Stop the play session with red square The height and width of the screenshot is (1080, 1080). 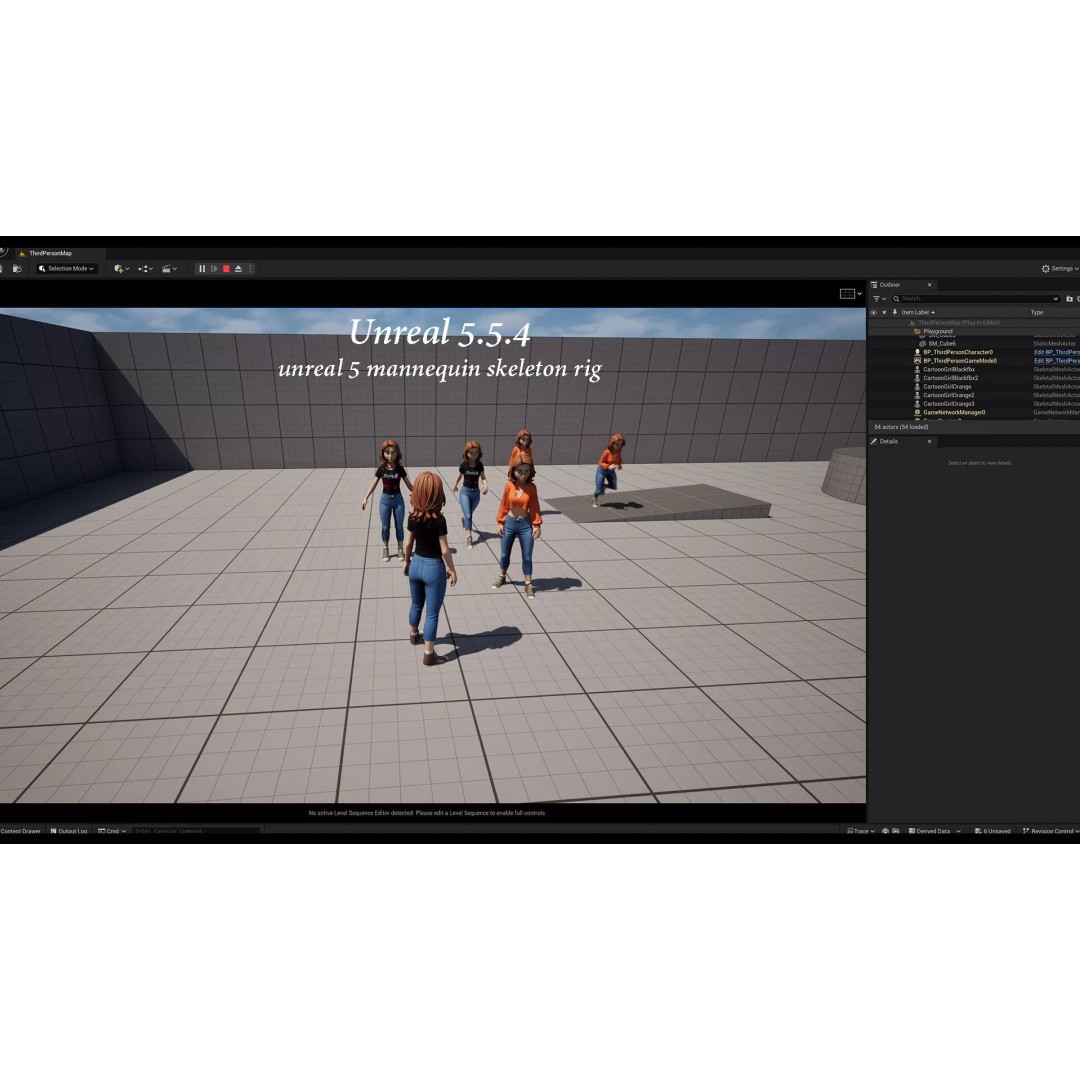226,269
